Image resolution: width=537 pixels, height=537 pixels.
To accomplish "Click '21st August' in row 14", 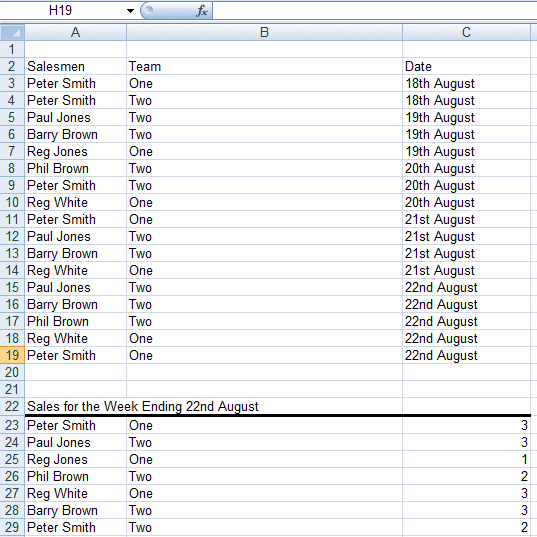I will [x=466, y=270].
